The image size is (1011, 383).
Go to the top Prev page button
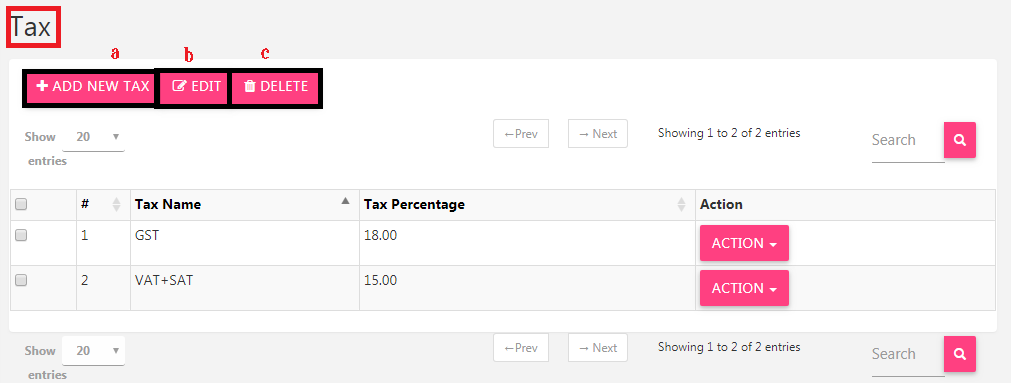[521, 133]
